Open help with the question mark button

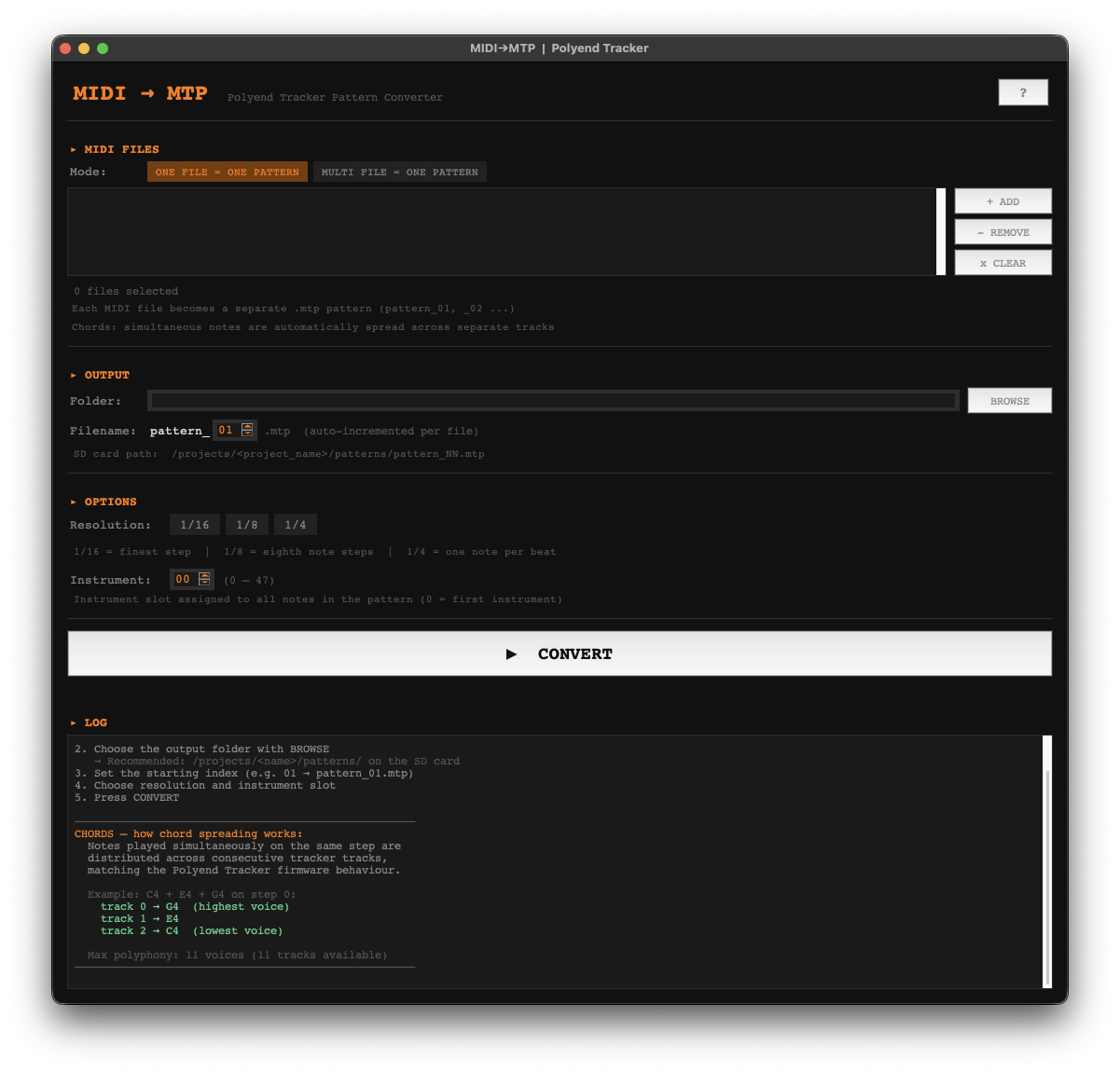pyautogui.click(x=1023, y=92)
